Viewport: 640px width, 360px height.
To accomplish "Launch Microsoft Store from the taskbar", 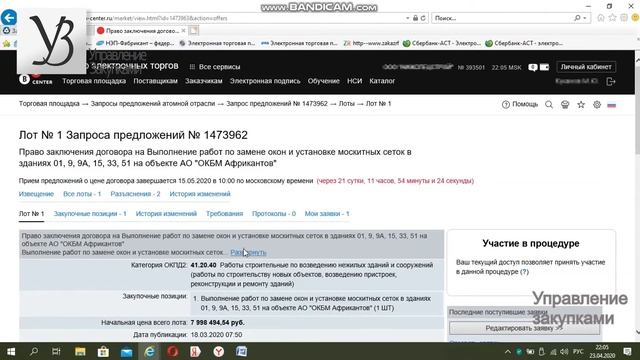I will click(103, 351).
